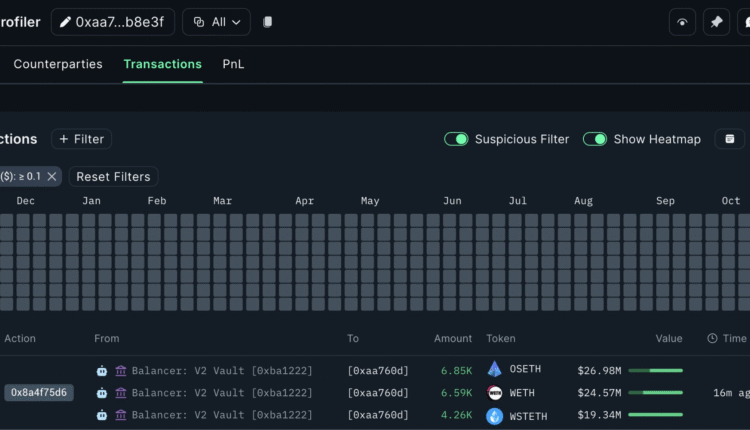
Task: Click the WETH token icon
Action: click(x=494, y=392)
